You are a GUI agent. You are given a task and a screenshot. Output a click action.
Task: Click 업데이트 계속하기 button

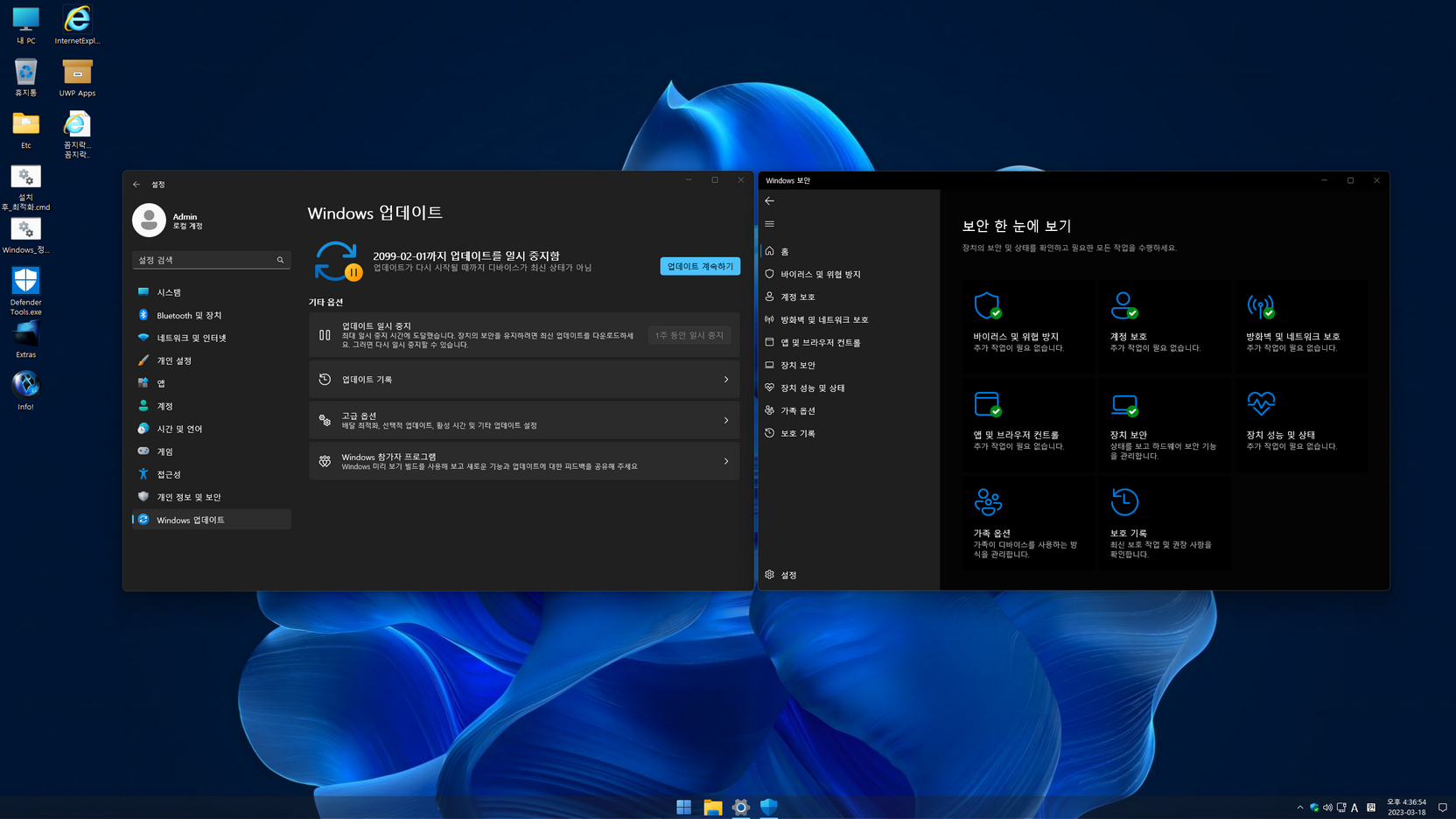tap(700, 266)
